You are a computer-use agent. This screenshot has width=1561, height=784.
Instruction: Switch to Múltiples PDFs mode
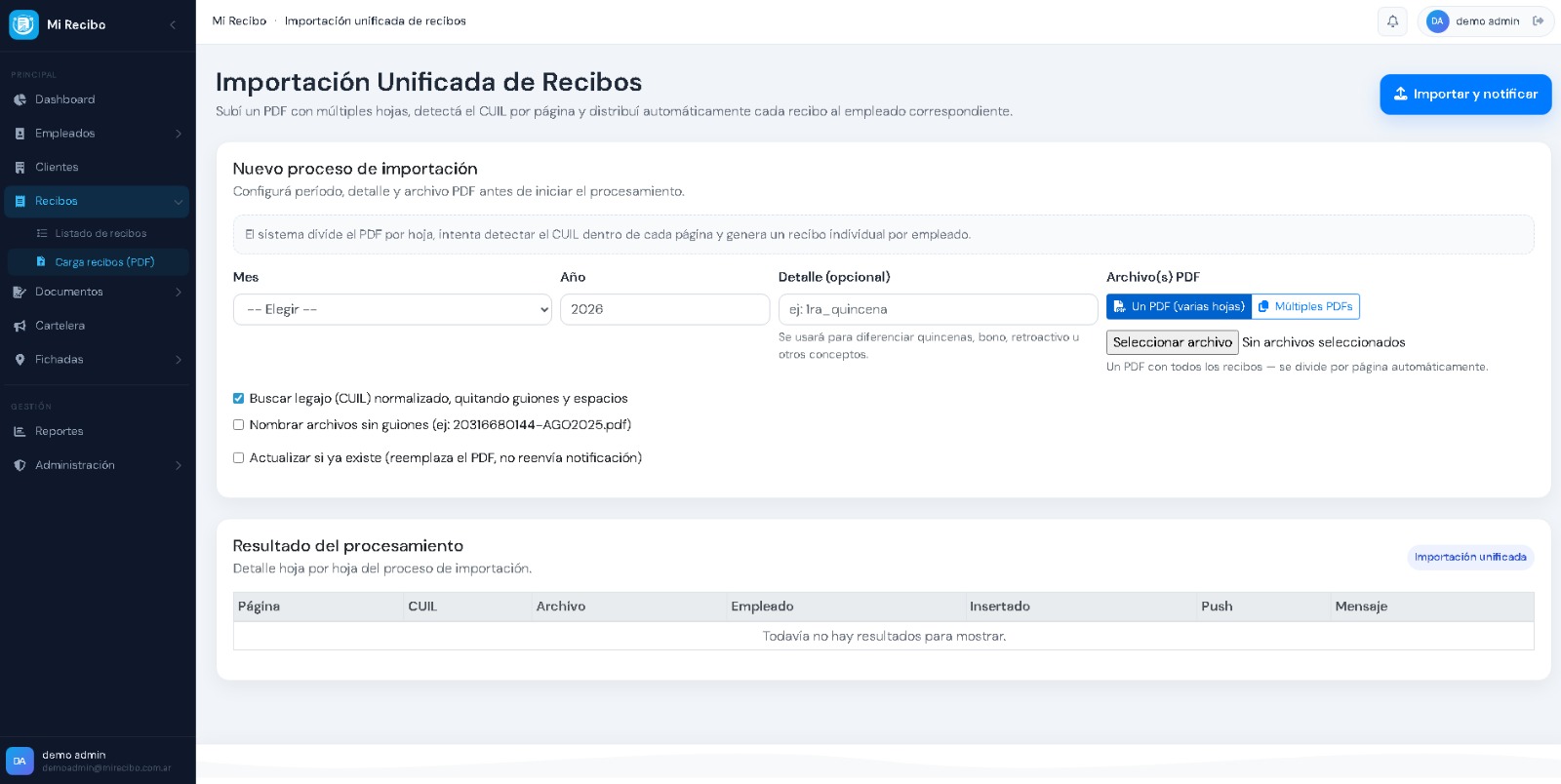tap(1305, 306)
